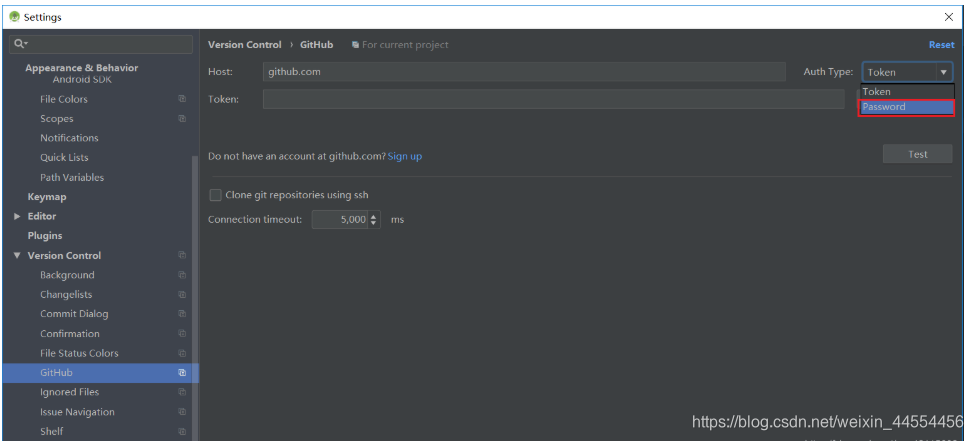The image size is (974, 441).
Task: Choose Password from Auth Type list
Action: click(x=907, y=107)
